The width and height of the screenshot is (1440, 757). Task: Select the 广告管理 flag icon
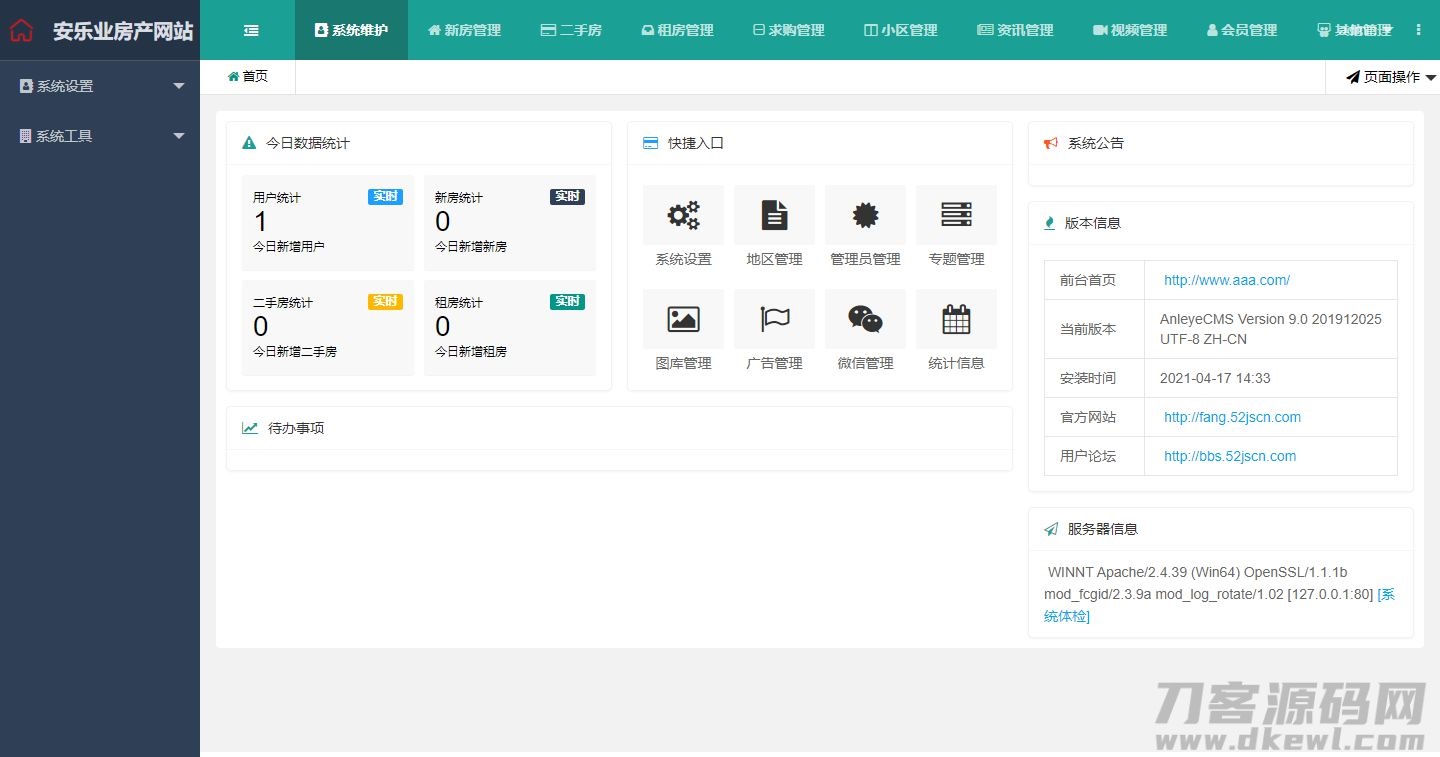tap(774, 319)
